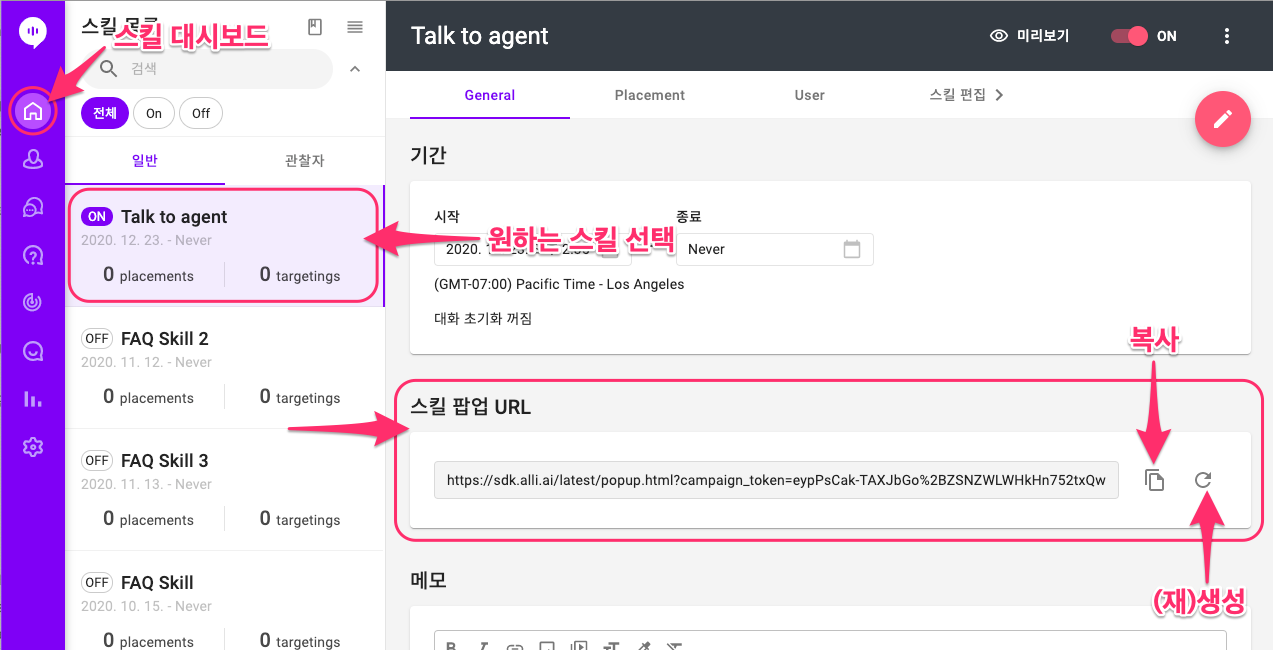Image resolution: width=1273 pixels, height=650 pixels.
Task: Open the smiley chat bubble sidebar icon
Action: pos(33,351)
